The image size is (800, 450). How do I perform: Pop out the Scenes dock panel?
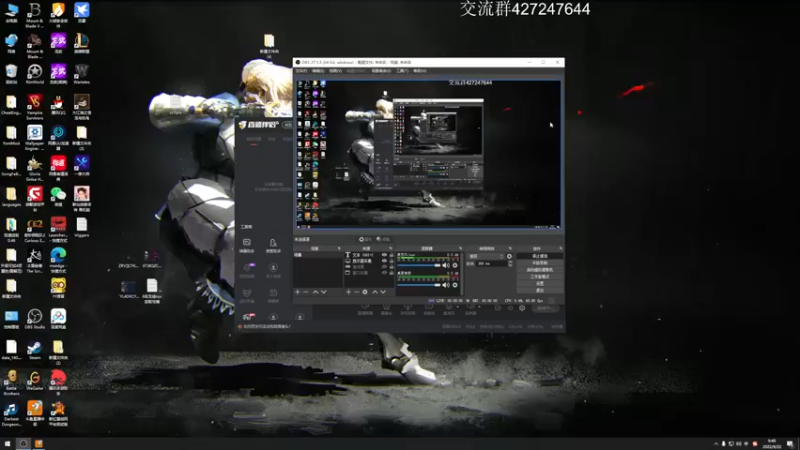[x=339, y=248]
